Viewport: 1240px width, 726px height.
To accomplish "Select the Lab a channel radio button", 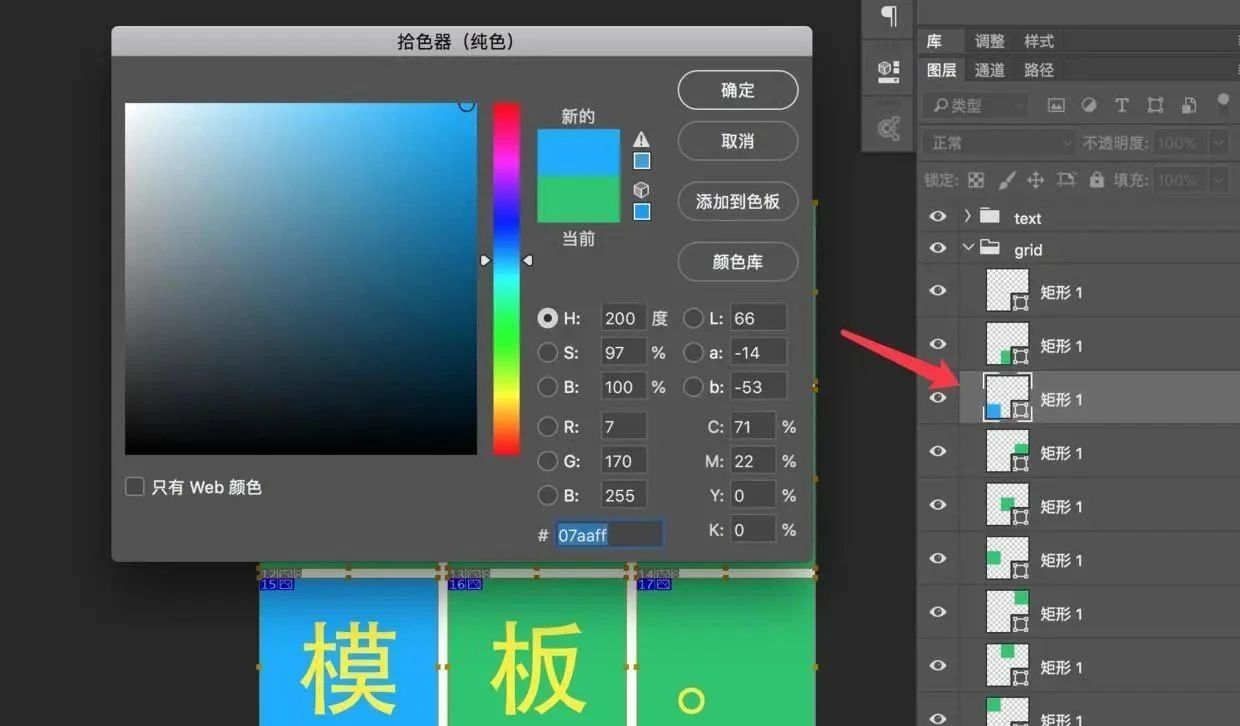I will 693,352.
